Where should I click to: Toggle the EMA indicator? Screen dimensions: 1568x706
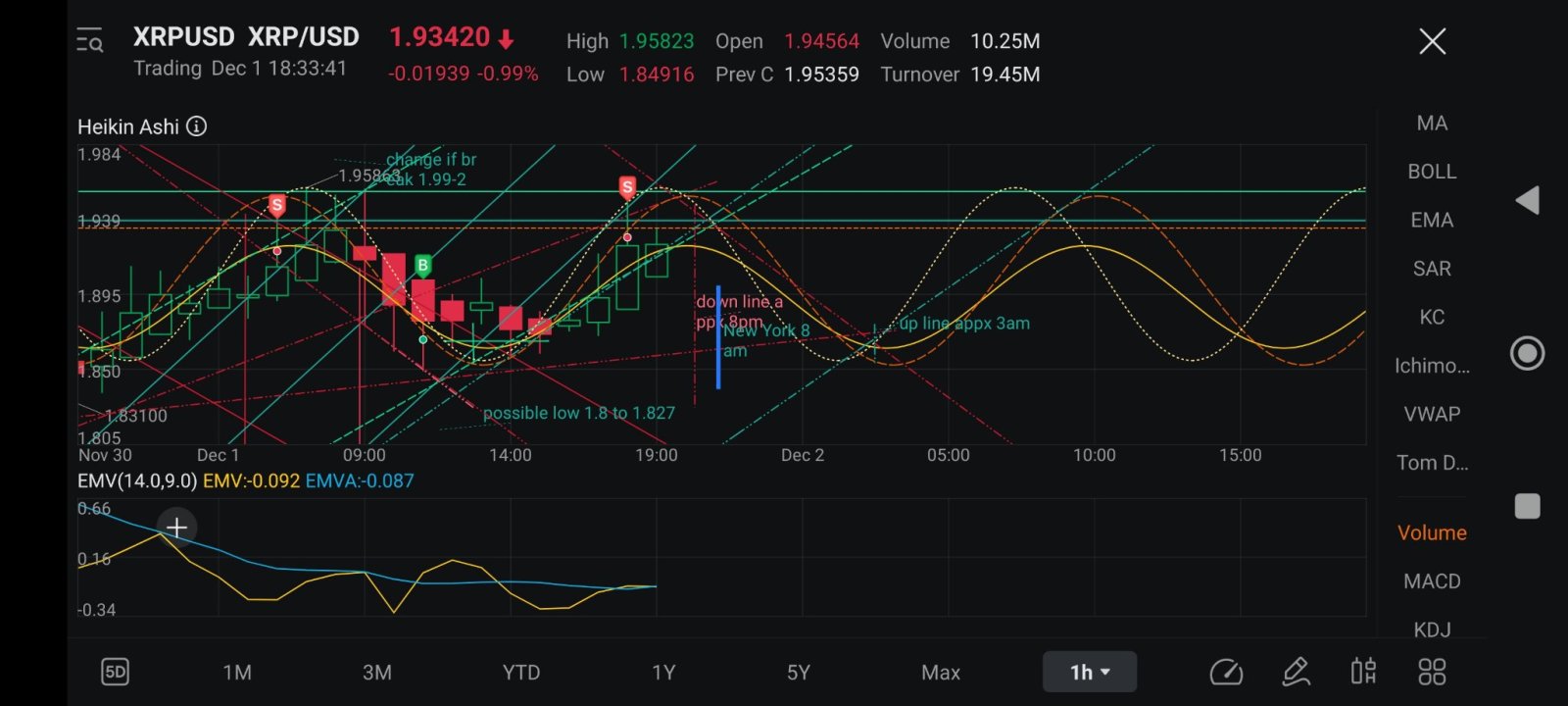click(x=1432, y=220)
